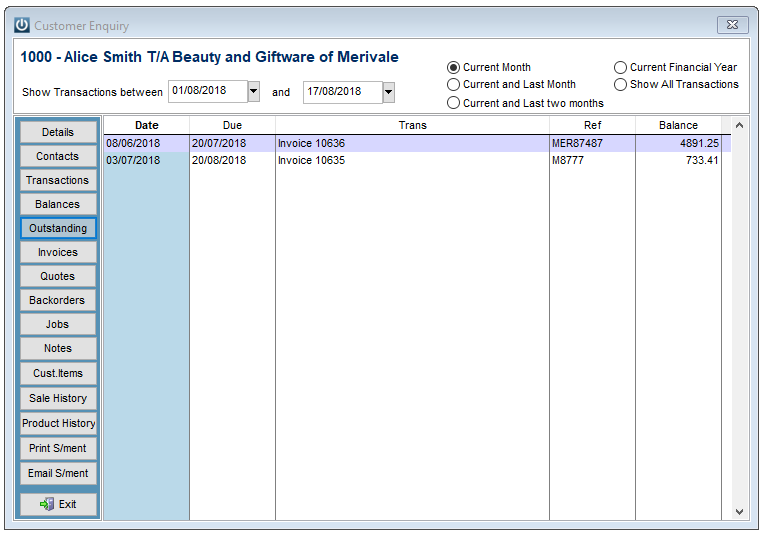This screenshot has width=764, height=536.
Task: Switch to the Transactions tab
Action: pos(58,180)
